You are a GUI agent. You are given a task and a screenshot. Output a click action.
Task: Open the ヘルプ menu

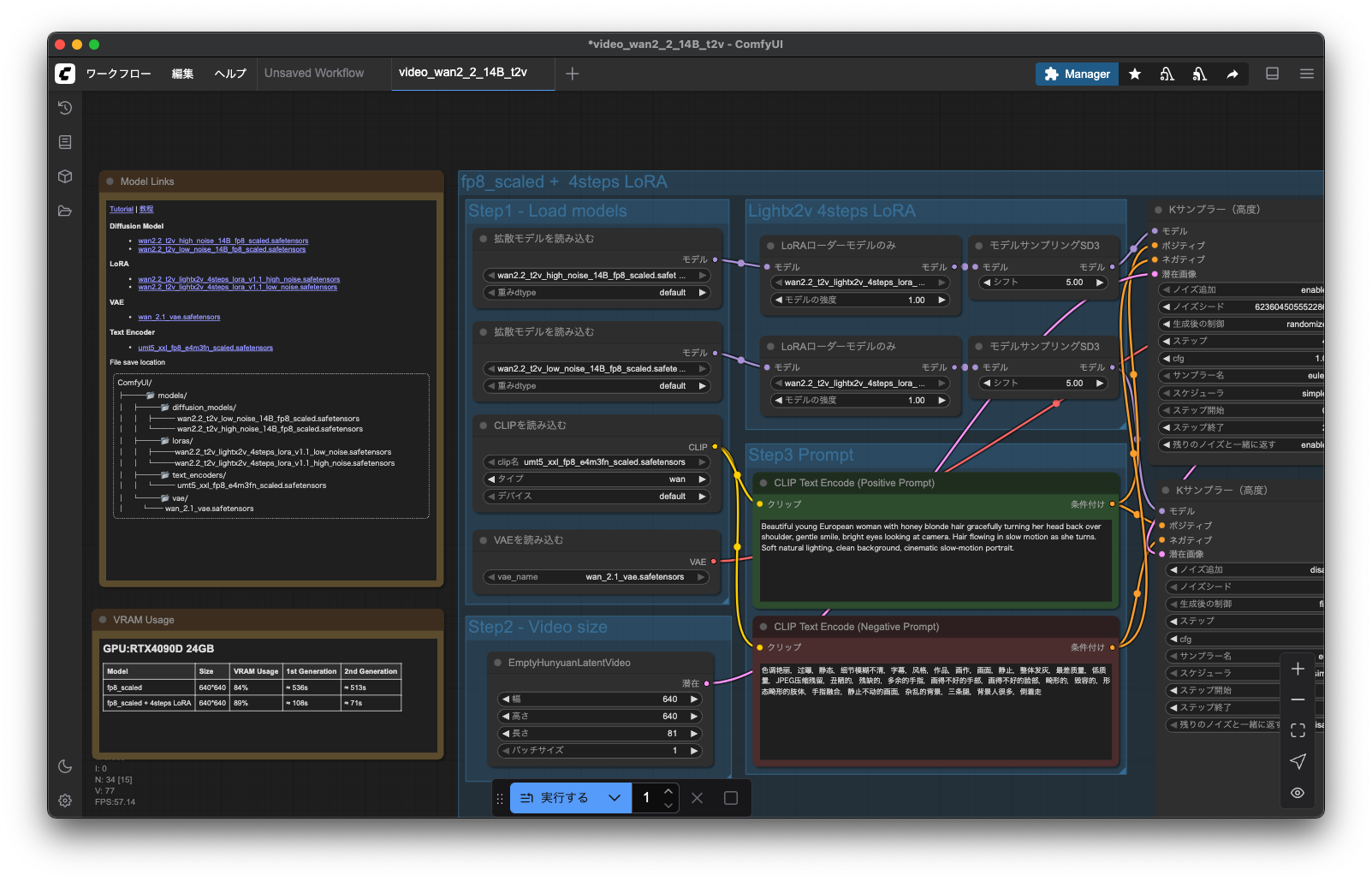tap(230, 74)
